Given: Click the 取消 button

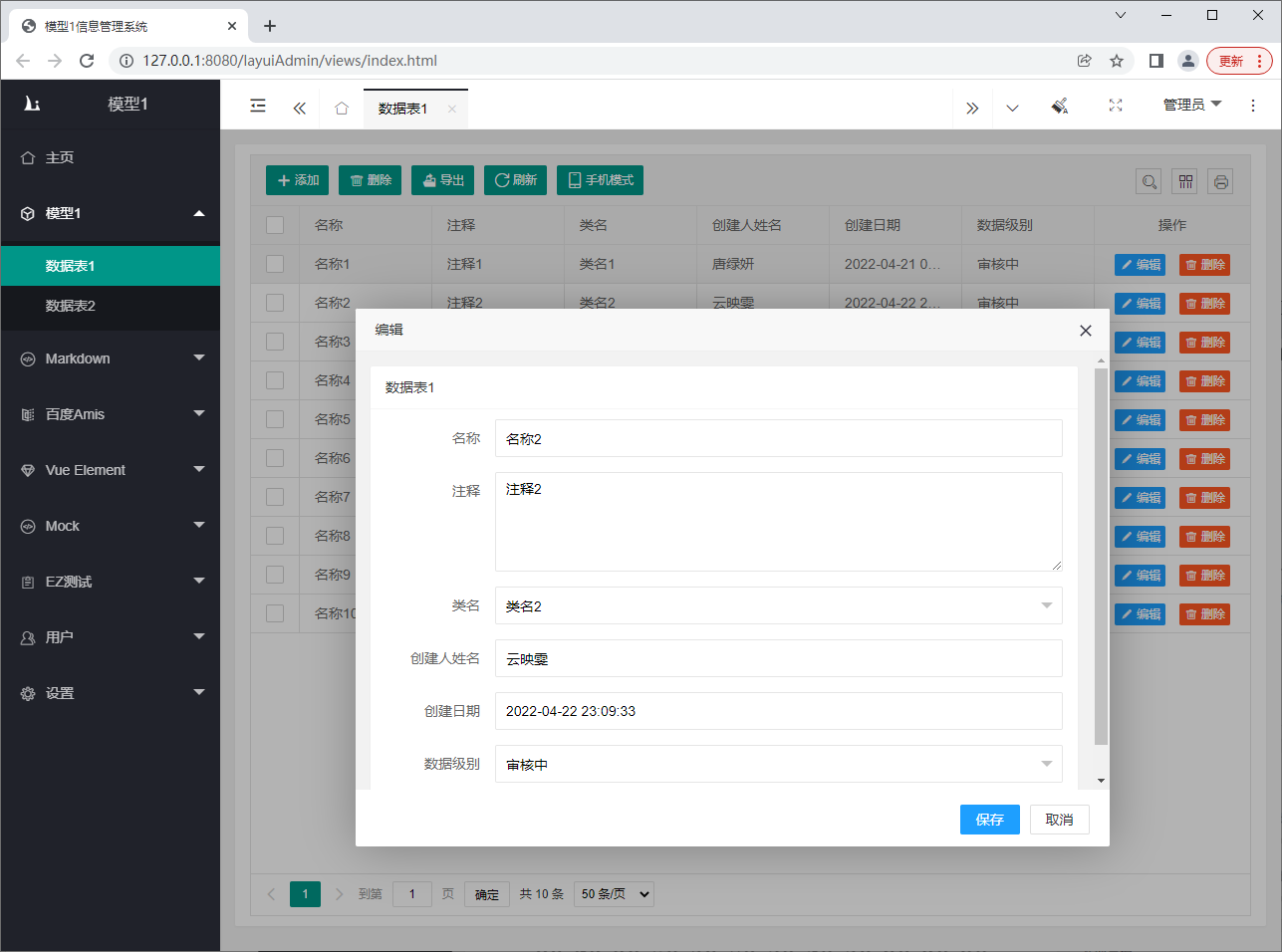Looking at the screenshot, I should click(x=1059, y=820).
